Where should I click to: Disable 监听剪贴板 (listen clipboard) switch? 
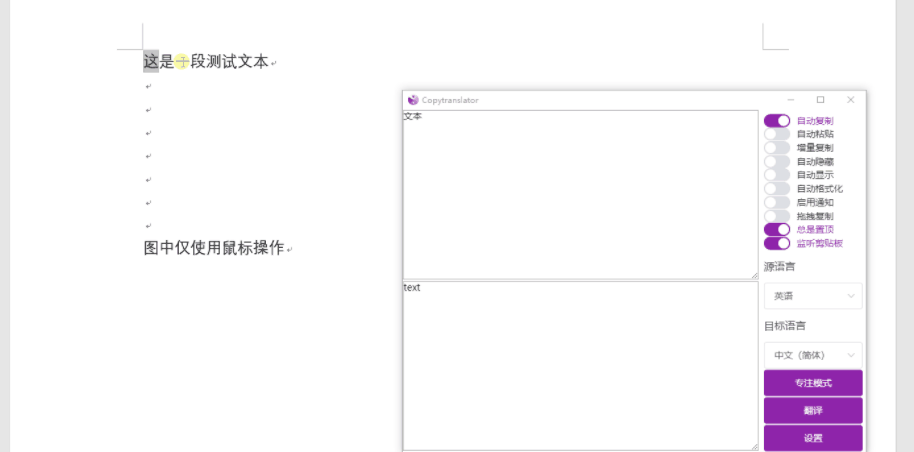click(x=777, y=243)
